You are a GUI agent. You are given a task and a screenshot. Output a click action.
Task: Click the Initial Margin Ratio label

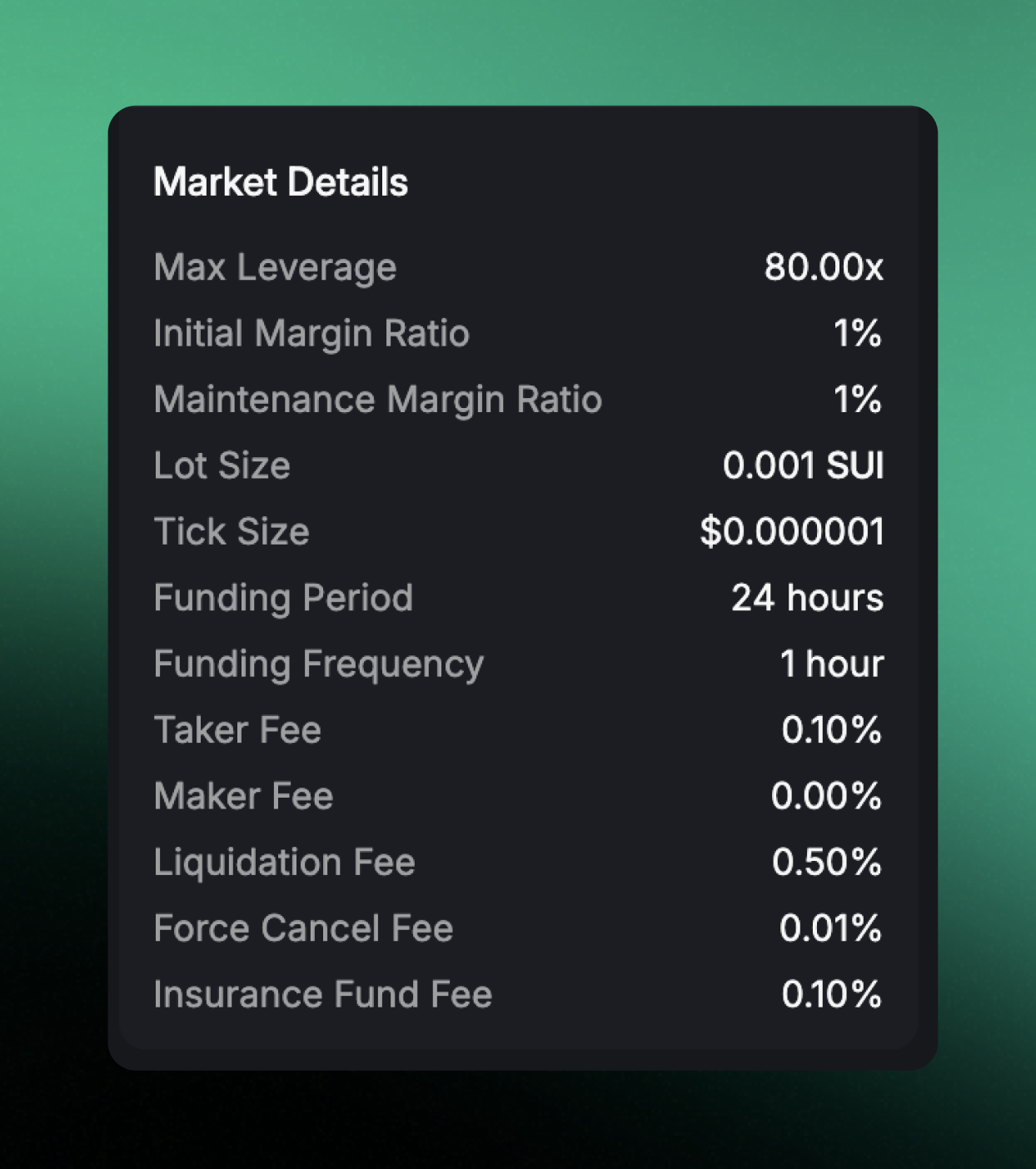tap(311, 333)
